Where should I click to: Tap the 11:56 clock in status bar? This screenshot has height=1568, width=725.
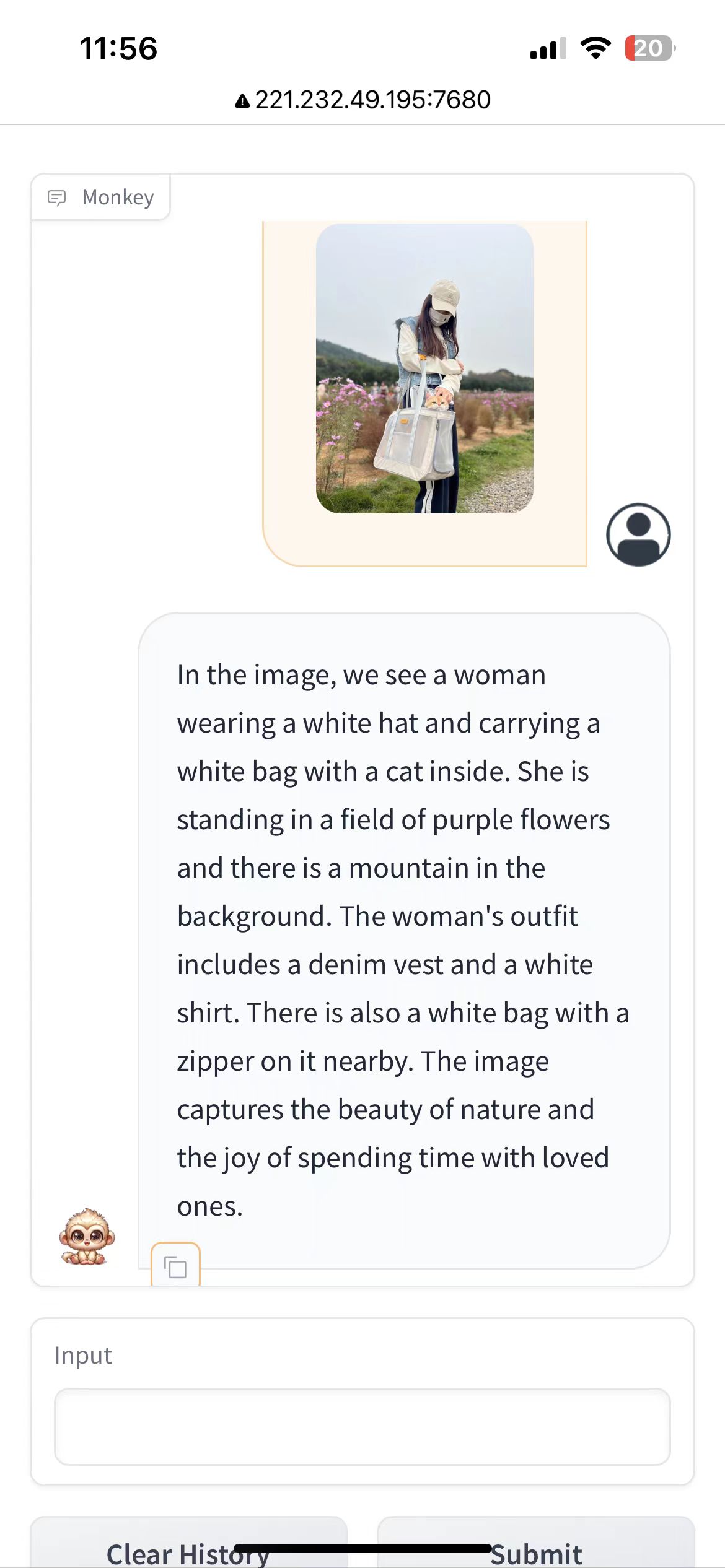tap(118, 48)
